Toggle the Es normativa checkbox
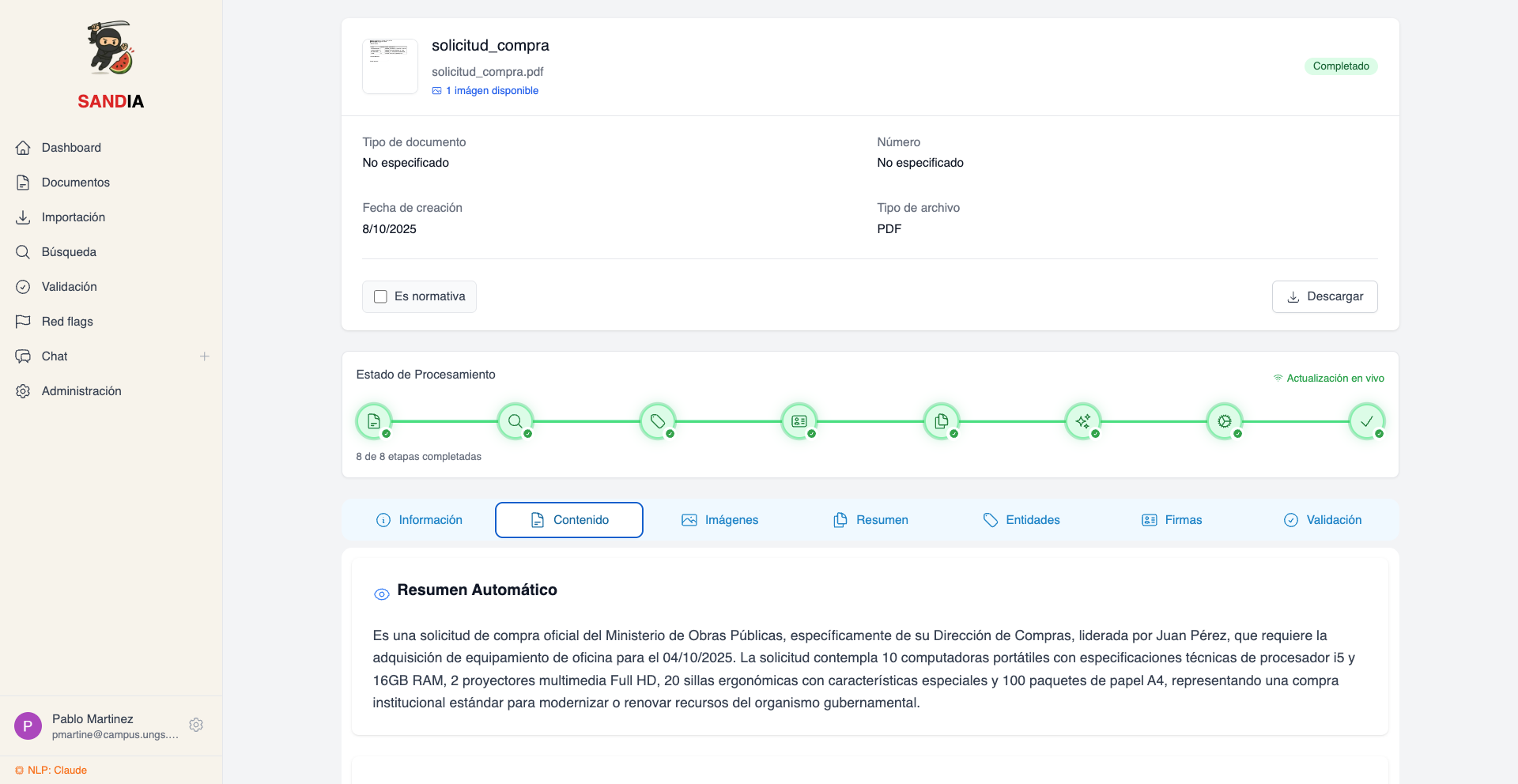Viewport: 1518px width, 784px height. [x=380, y=296]
